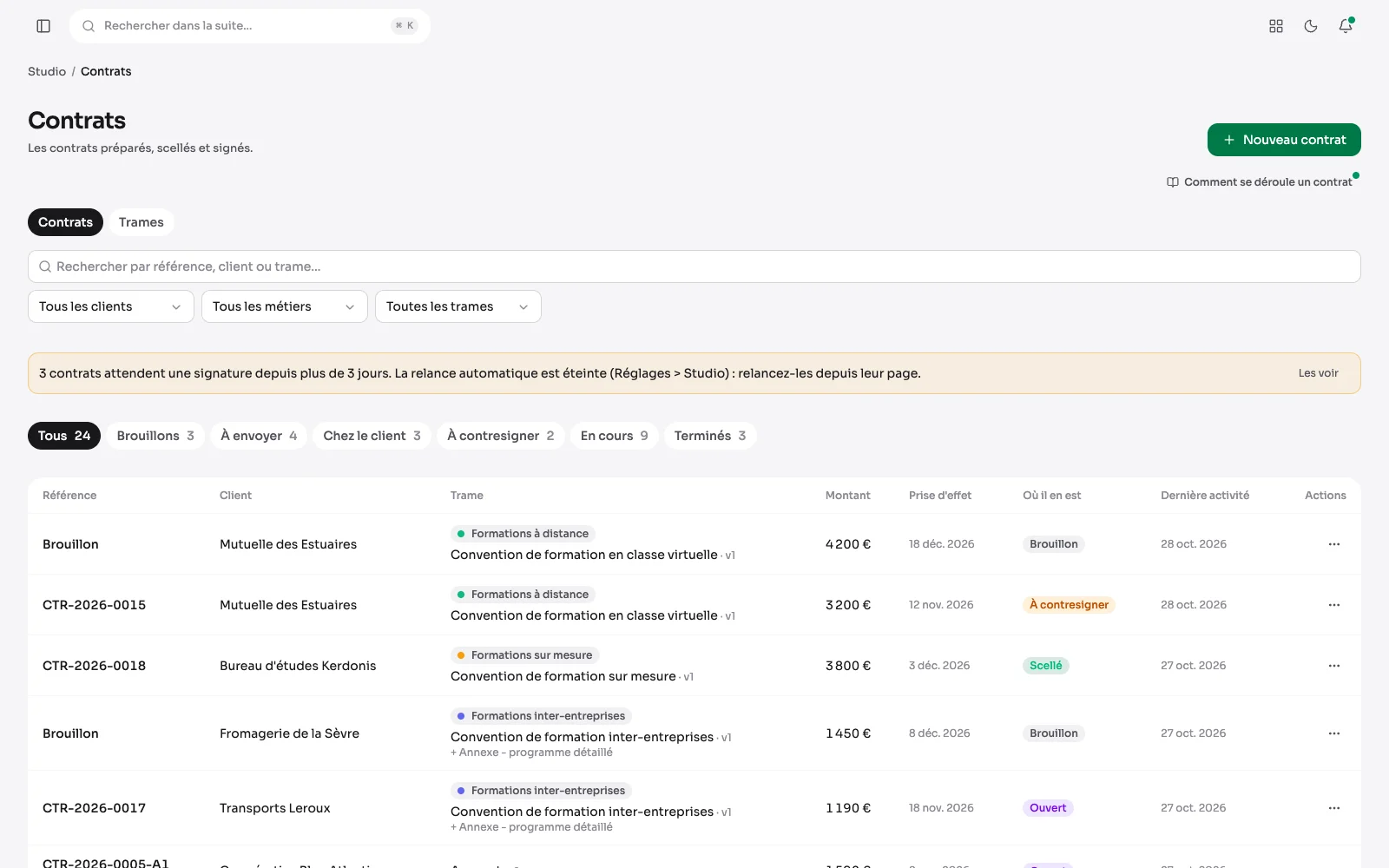
Task: Show À contresigner contracts
Action: [x=500, y=436]
